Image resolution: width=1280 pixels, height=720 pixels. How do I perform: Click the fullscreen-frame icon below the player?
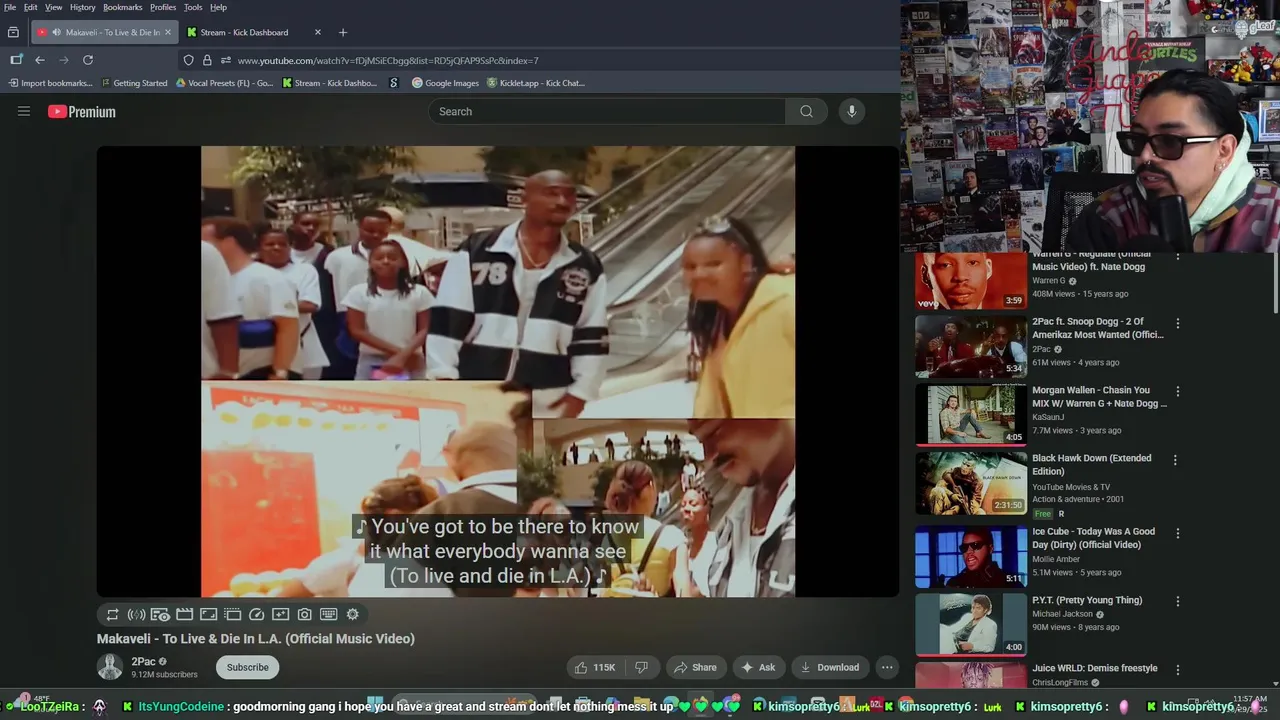click(x=208, y=615)
